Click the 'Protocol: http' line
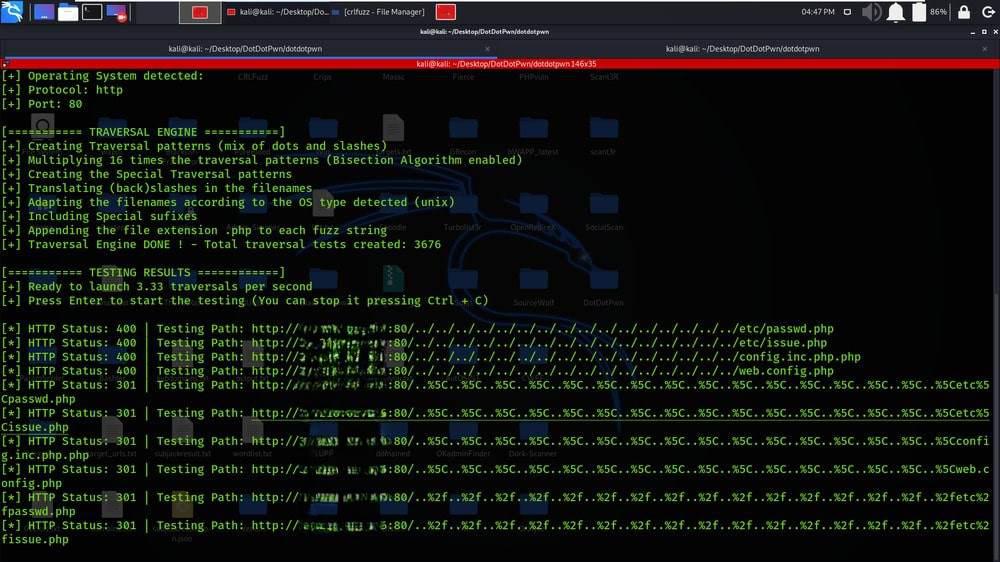Screen dimensions: 1000x562 pos(62,90)
